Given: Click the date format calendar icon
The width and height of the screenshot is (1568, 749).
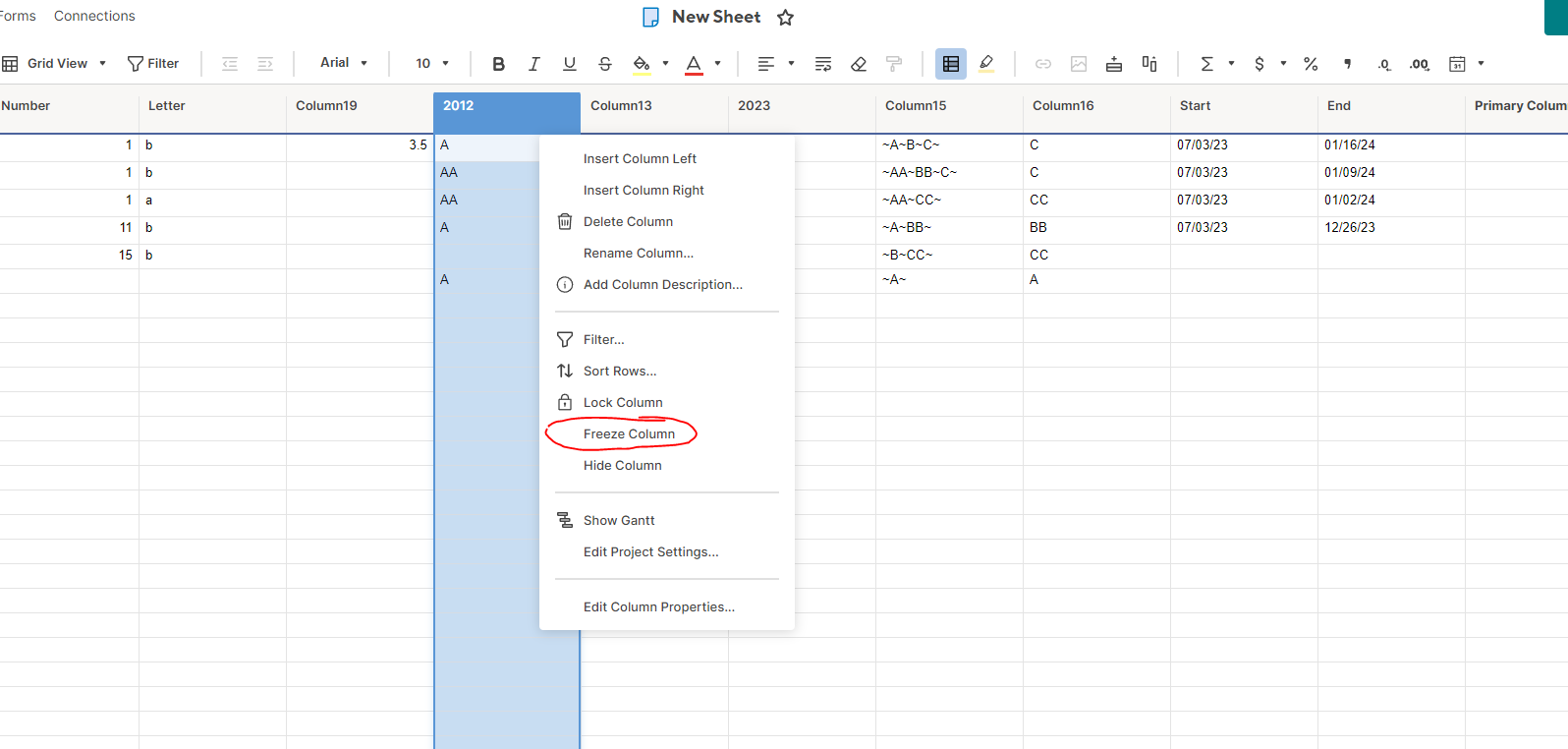Looking at the screenshot, I should (x=1458, y=64).
